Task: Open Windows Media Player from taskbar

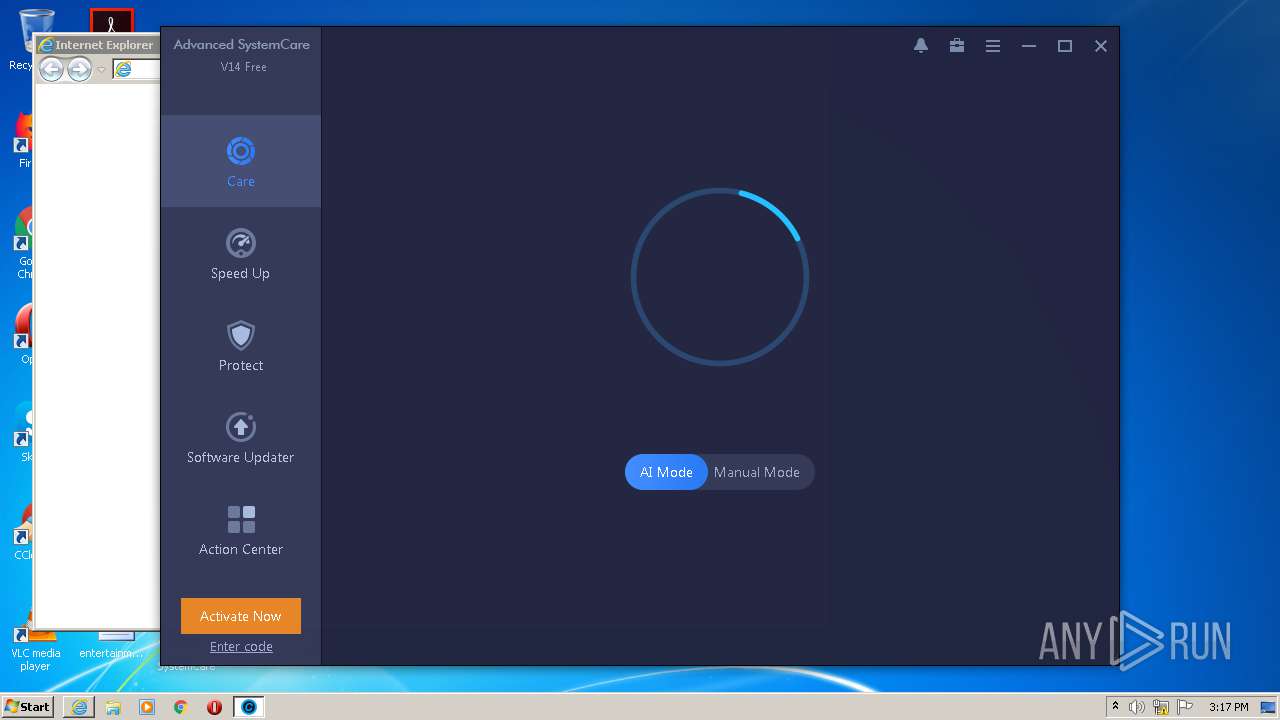Action: pos(147,707)
